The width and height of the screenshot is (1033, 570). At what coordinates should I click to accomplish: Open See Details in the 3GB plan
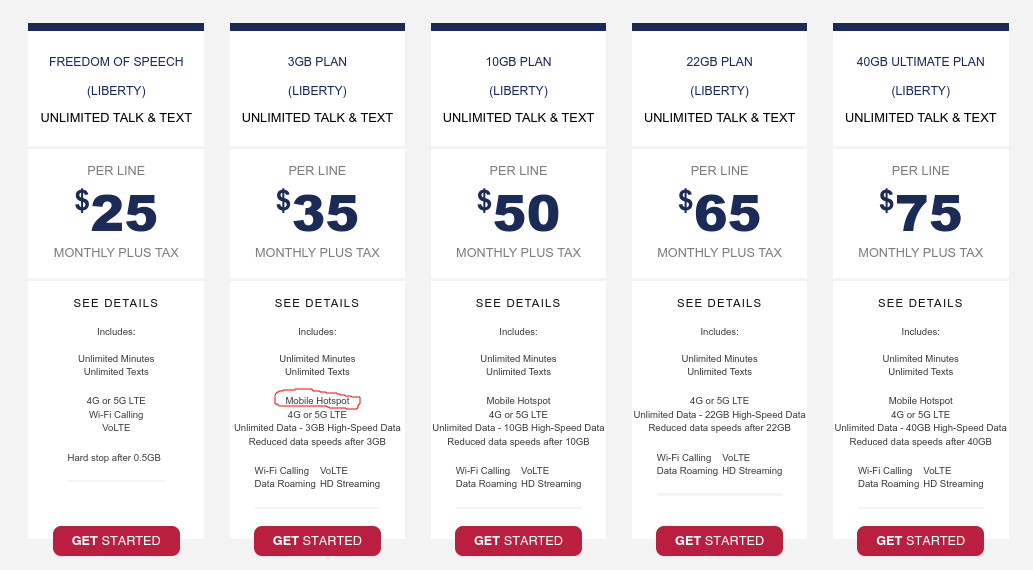pos(317,303)
